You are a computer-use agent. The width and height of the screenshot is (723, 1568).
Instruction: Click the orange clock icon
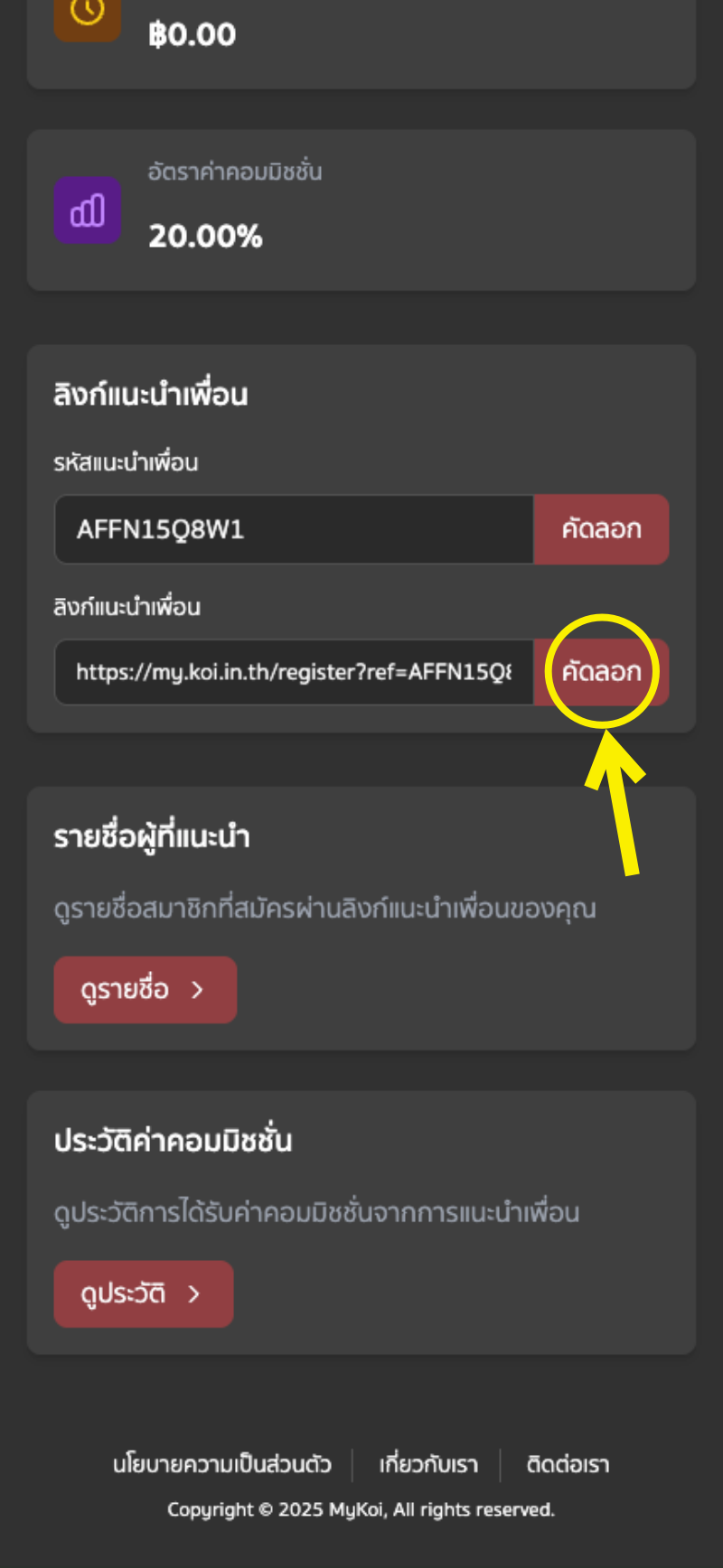pyautogui.click(x=87, y=16)
